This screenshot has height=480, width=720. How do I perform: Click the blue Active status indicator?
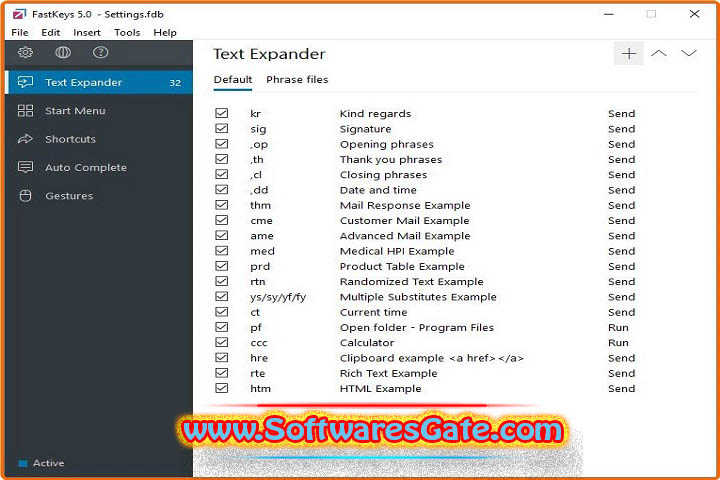click(x=22, y=463)
